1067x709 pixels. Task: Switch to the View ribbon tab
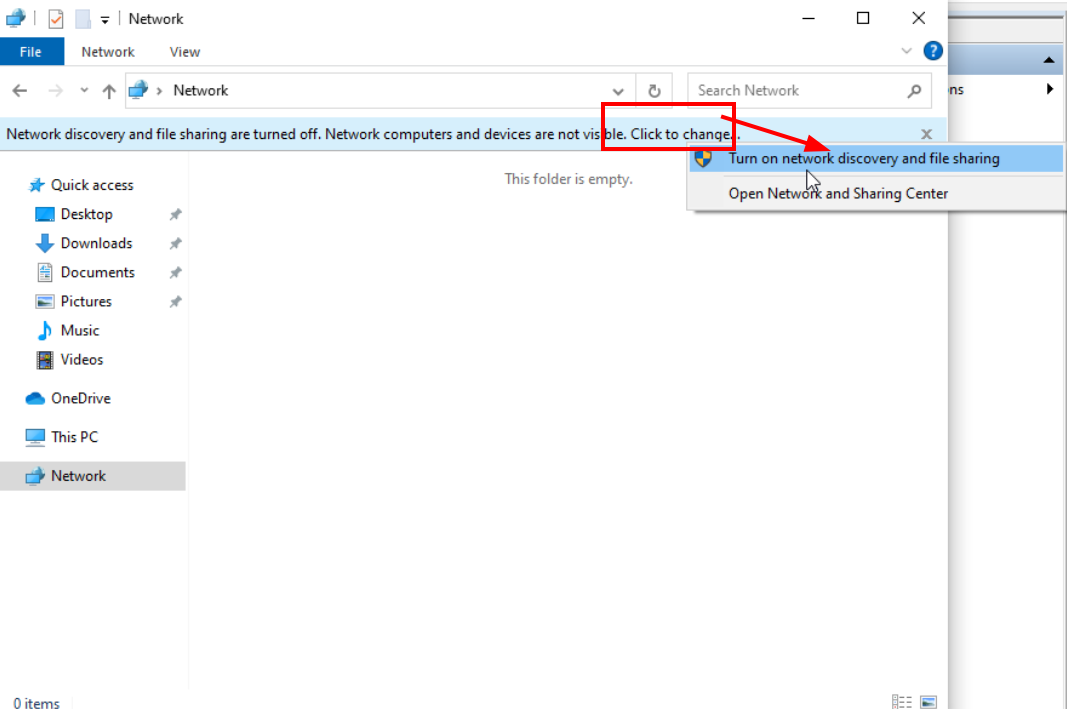[184, 52]
